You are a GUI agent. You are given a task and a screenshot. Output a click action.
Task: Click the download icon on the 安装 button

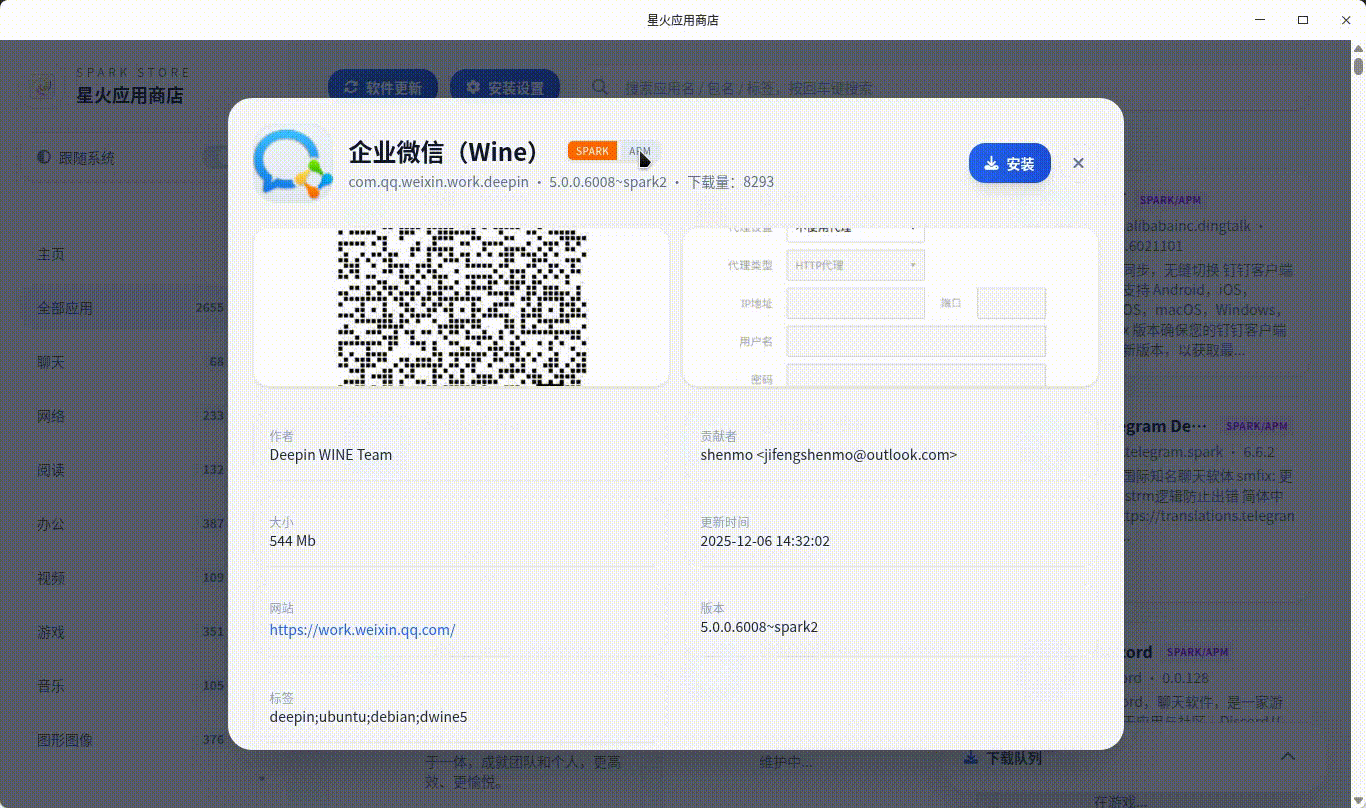coord(990,163)
